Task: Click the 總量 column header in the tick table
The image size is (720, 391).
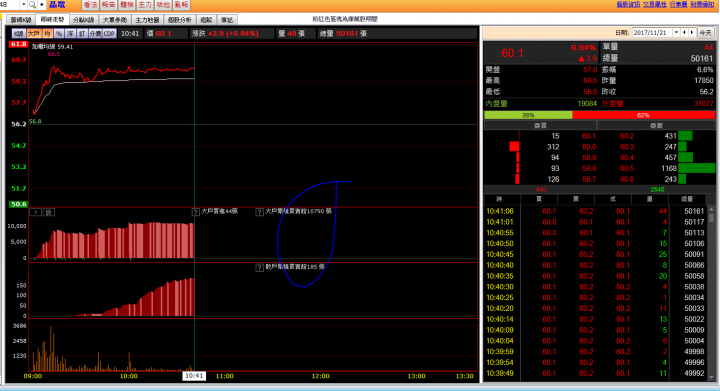Action: click(x=687, y=199)
